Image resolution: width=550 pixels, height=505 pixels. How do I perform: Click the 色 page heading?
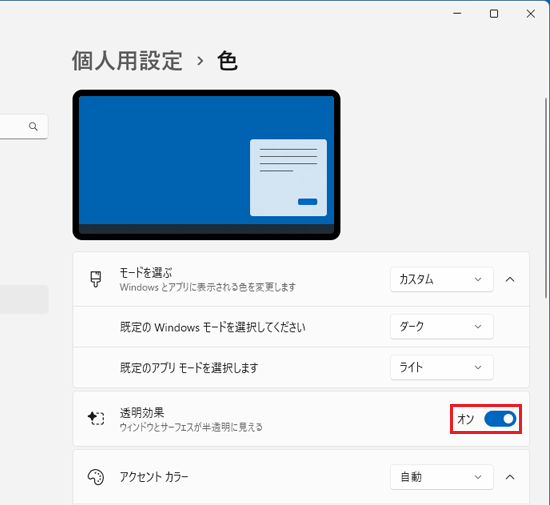pyautogui.click(x=227, y=61)
